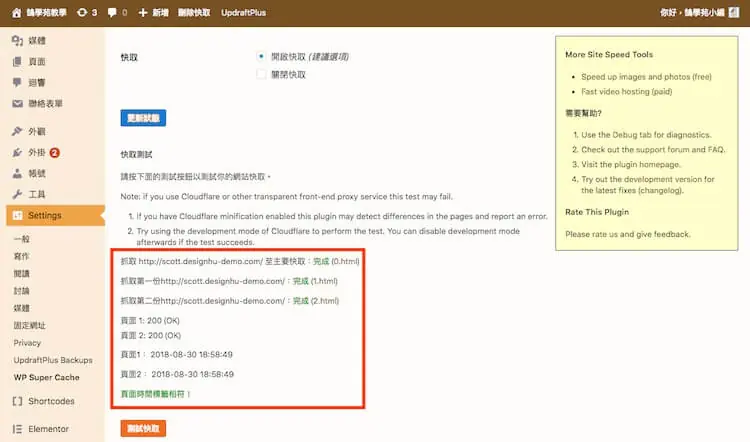Screen dimensions: 750x442
Task: Open the FAQ link
Action: pyautogui.click(x=716, y=149)
